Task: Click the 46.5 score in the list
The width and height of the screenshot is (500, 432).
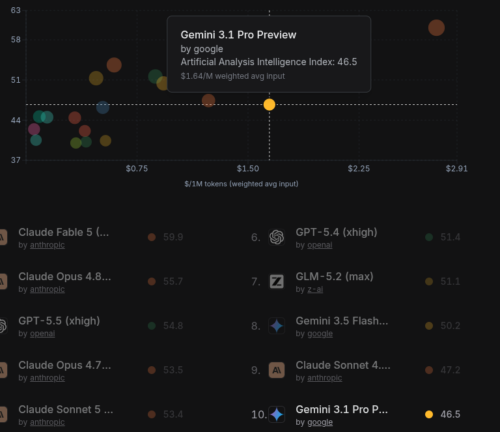Action: (450, 414)
